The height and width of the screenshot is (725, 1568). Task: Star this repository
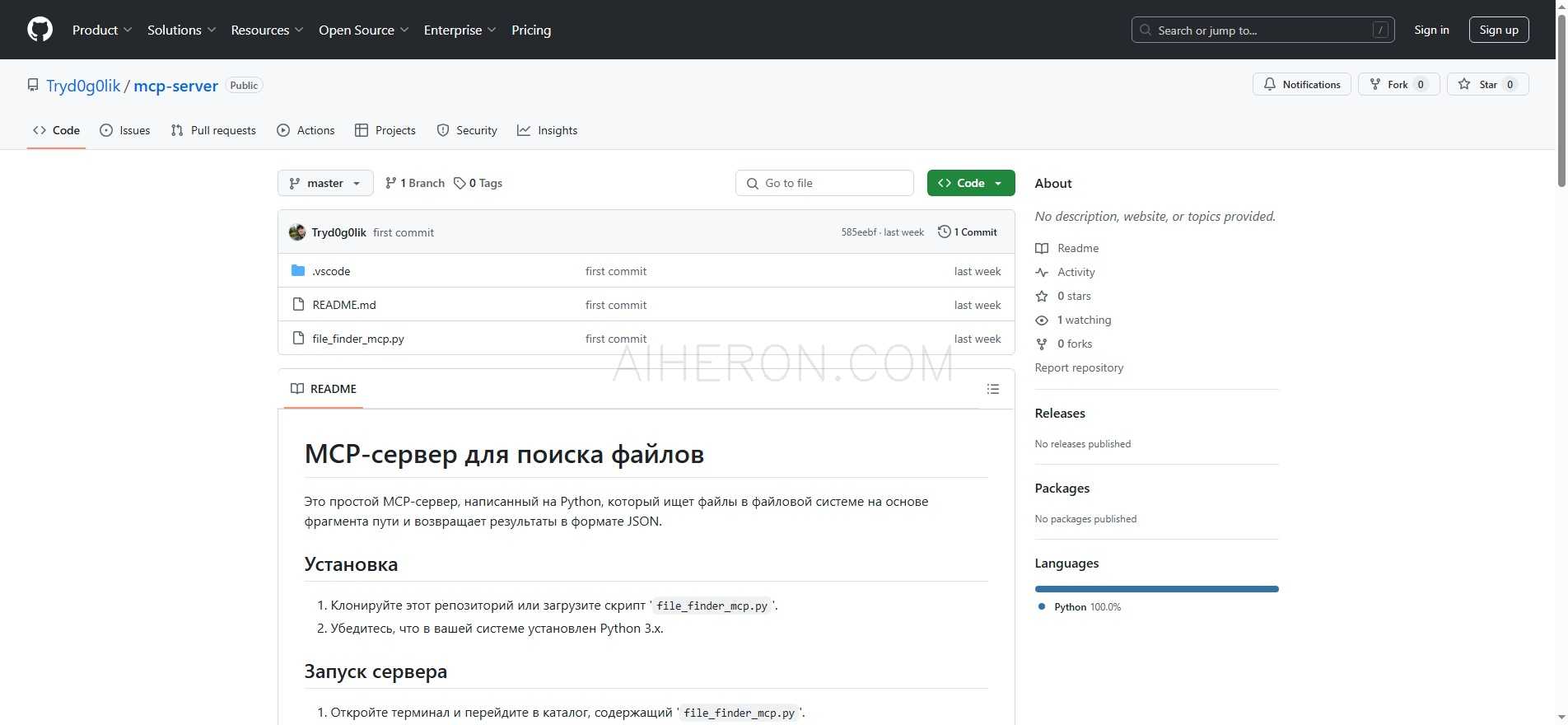[1487, 84]
